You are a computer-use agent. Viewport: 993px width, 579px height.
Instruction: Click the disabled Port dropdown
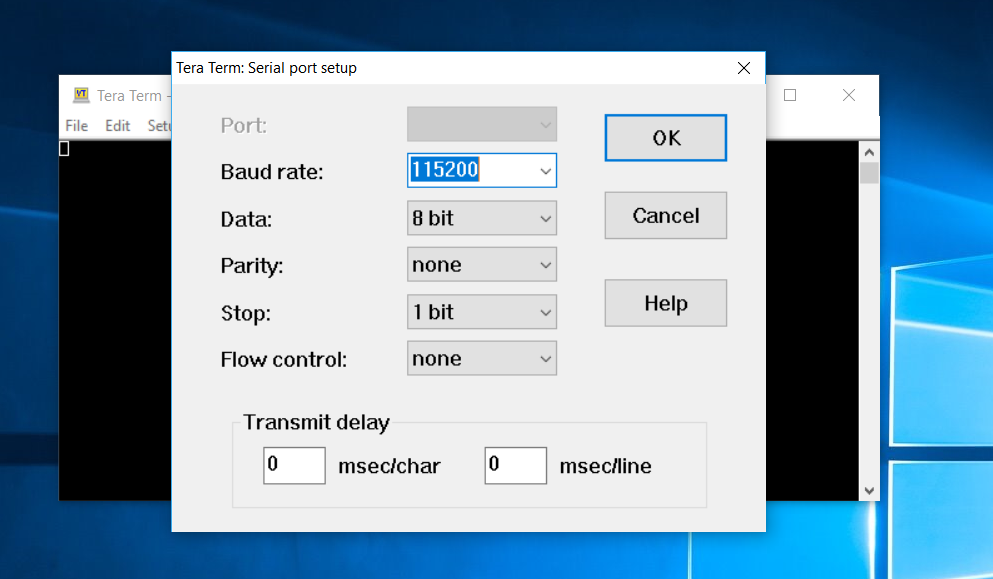(482, 124)
